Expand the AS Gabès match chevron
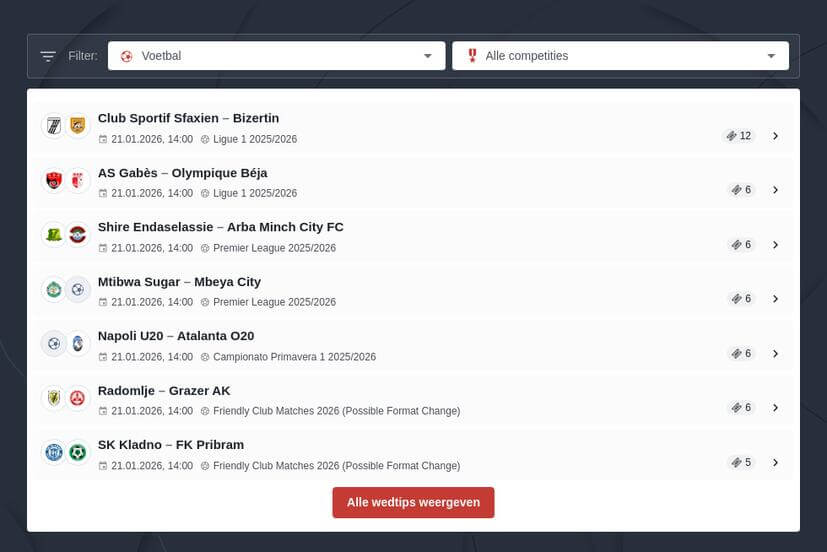 point(775,190)
